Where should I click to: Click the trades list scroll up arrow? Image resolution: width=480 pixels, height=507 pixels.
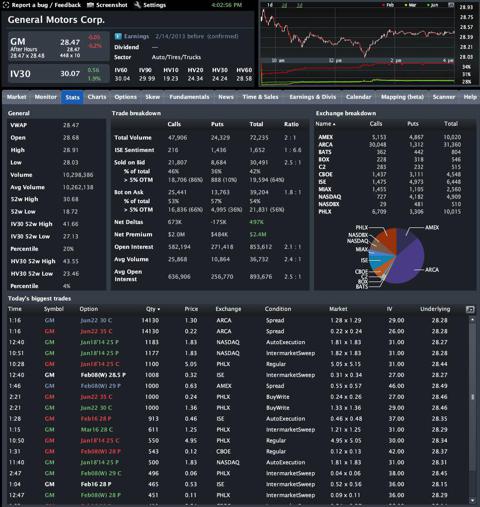472,319
